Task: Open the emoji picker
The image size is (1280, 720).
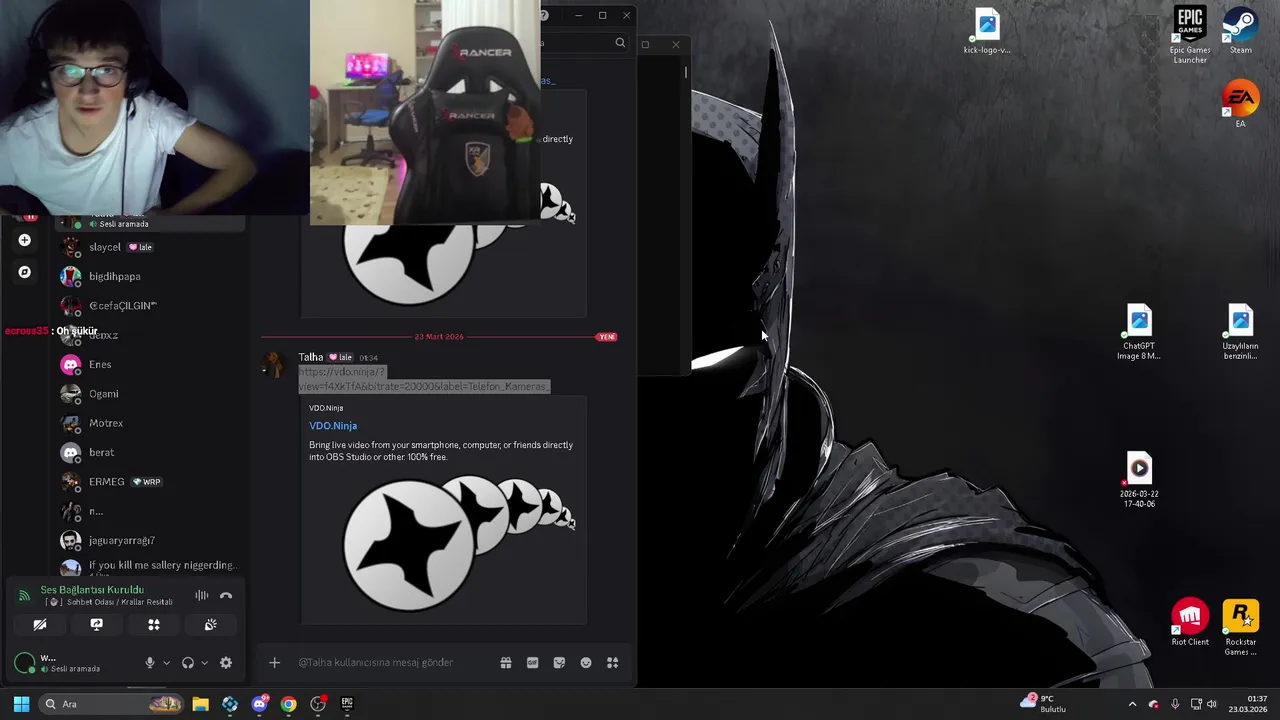Action: point(586,662)
